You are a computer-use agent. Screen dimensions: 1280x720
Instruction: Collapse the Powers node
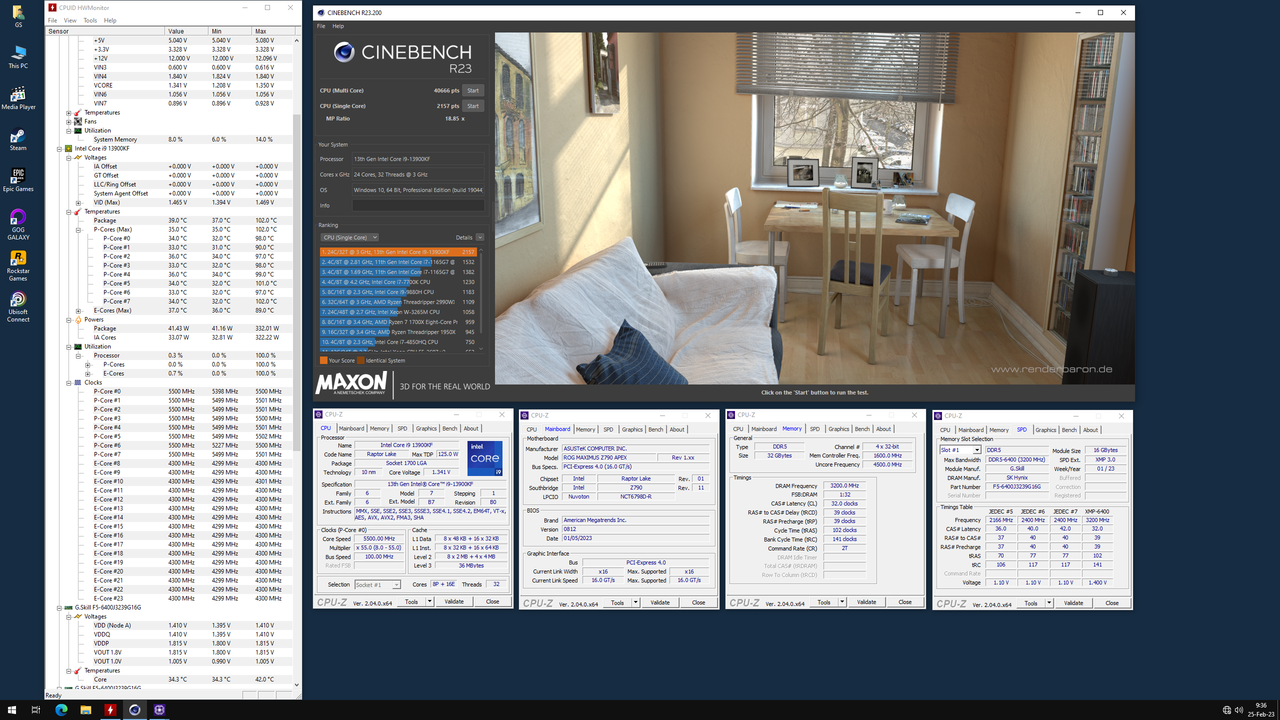click(69, 319)
